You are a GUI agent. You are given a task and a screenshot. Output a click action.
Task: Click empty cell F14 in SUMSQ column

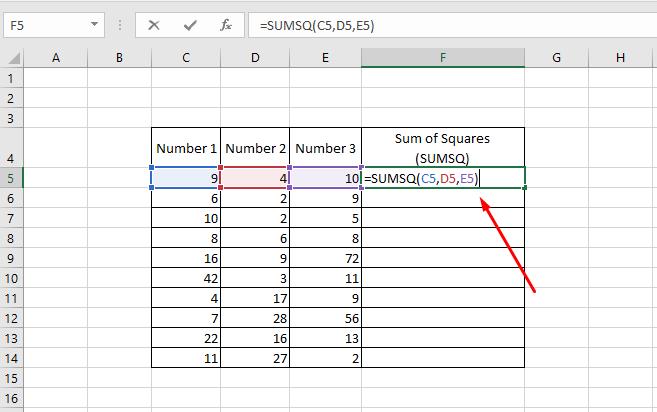443,358
